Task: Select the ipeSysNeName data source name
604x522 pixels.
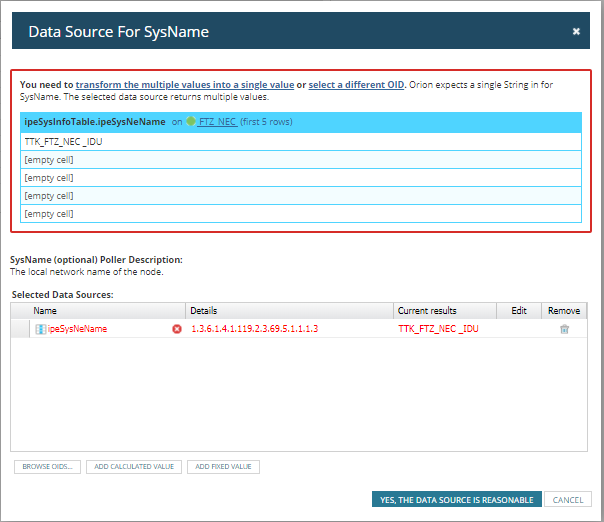Action: point(77,329)
